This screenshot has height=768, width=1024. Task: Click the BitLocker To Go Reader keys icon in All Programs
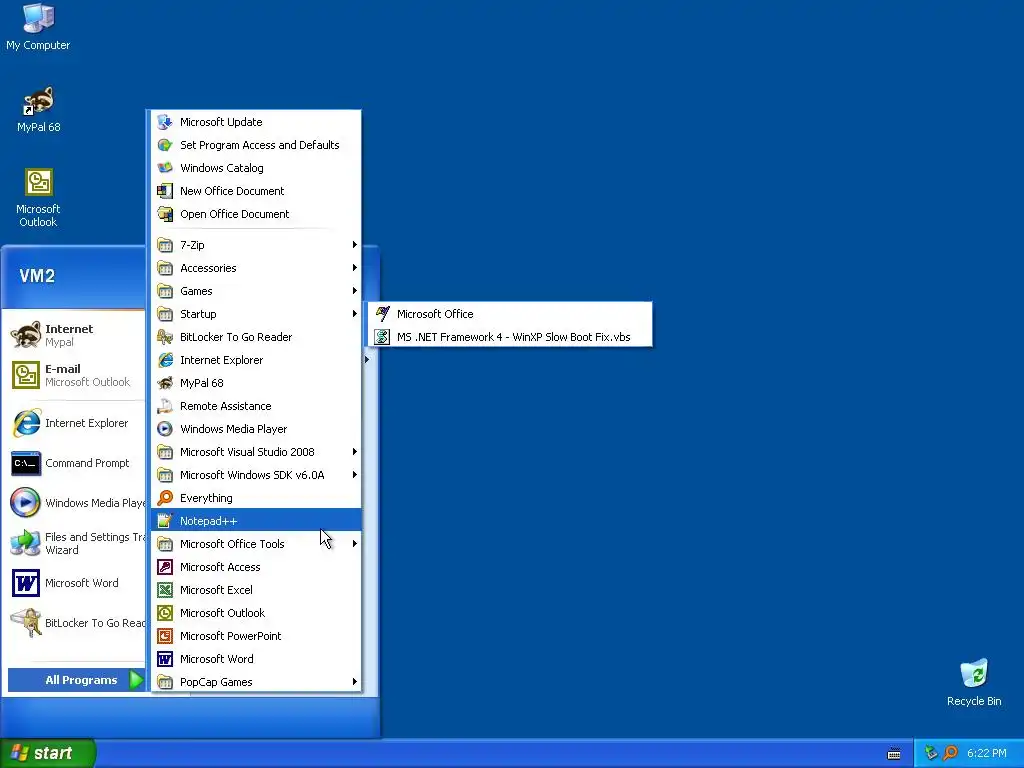(x=165, y=337)
